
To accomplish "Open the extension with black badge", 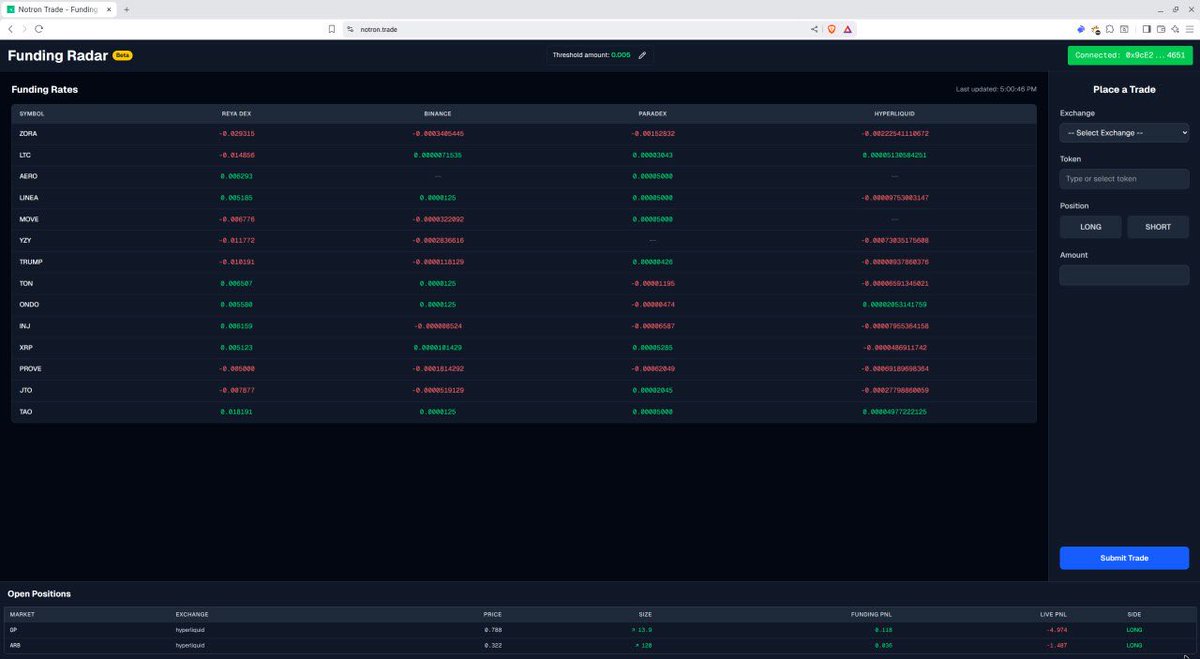I will [x=1095, y=29].
